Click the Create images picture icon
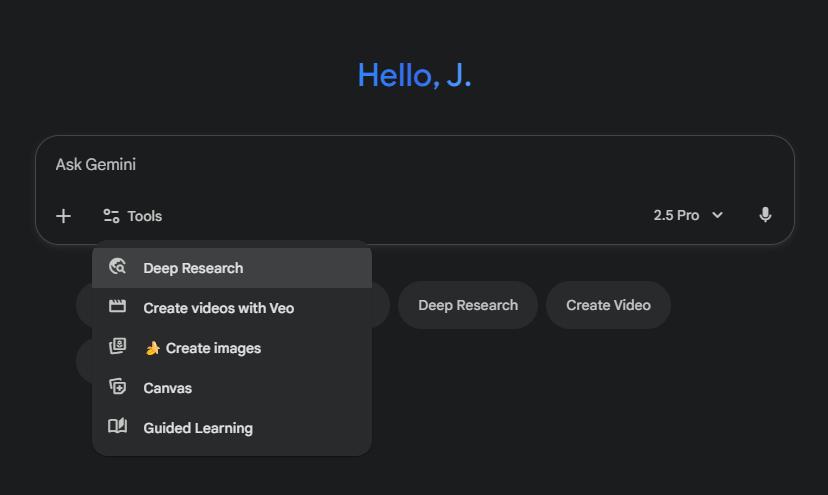Image resolution: width=828 pixels, height=495 pixels. [117, 347]
